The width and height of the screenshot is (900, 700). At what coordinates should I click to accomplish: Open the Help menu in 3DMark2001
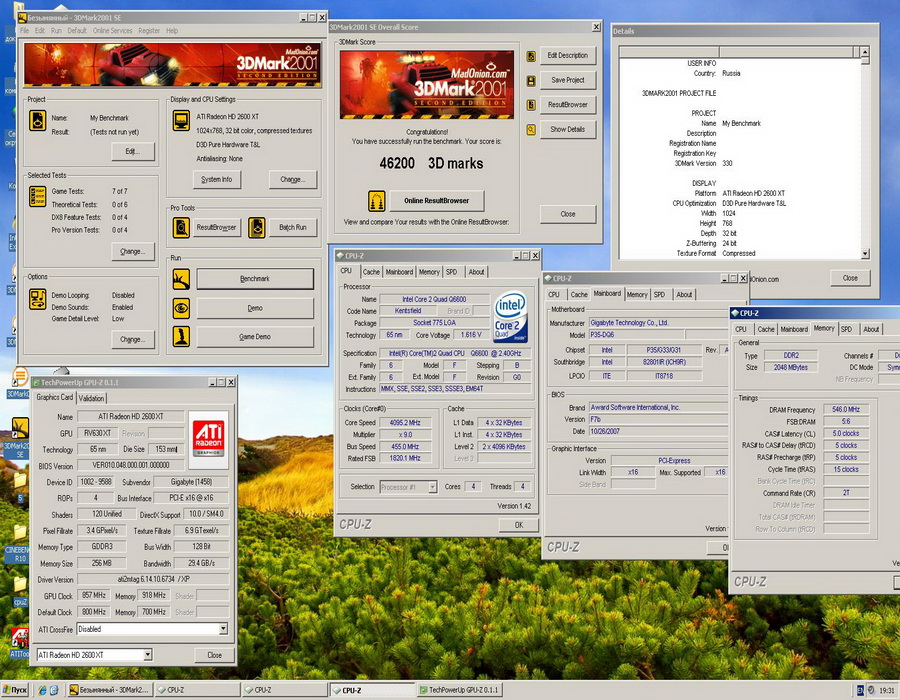172,31
